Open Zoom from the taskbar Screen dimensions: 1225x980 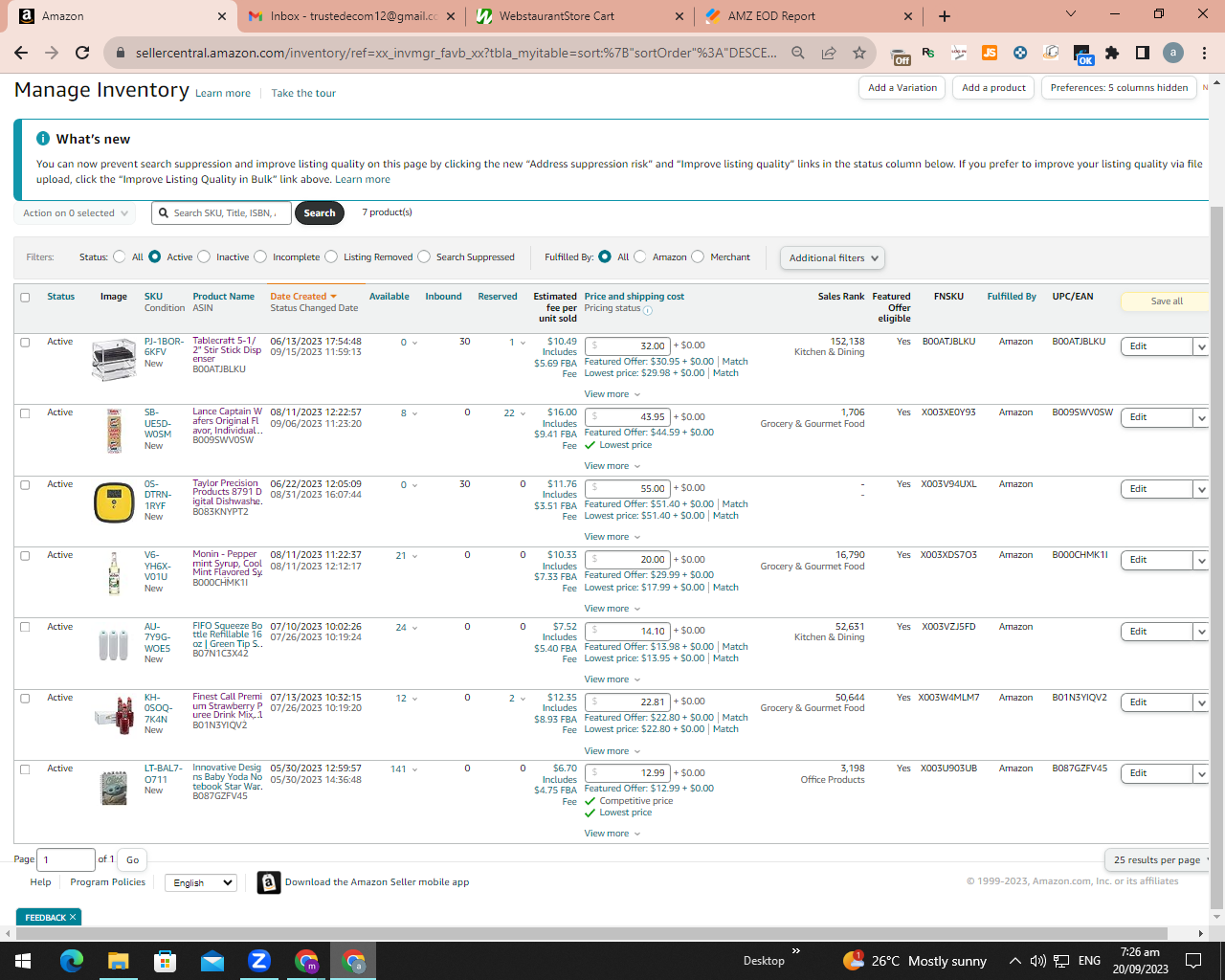click(259, 961)
